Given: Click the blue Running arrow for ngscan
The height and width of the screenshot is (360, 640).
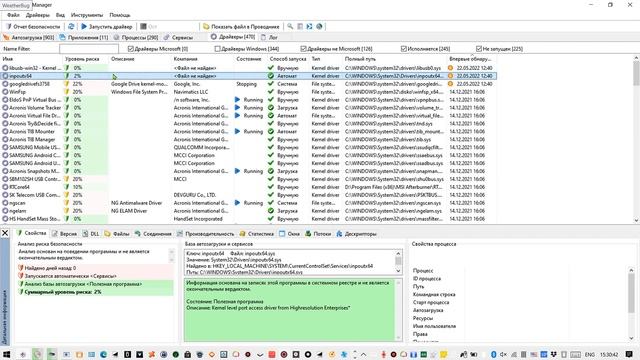Looking at the screenshot, I should point(238,203).
